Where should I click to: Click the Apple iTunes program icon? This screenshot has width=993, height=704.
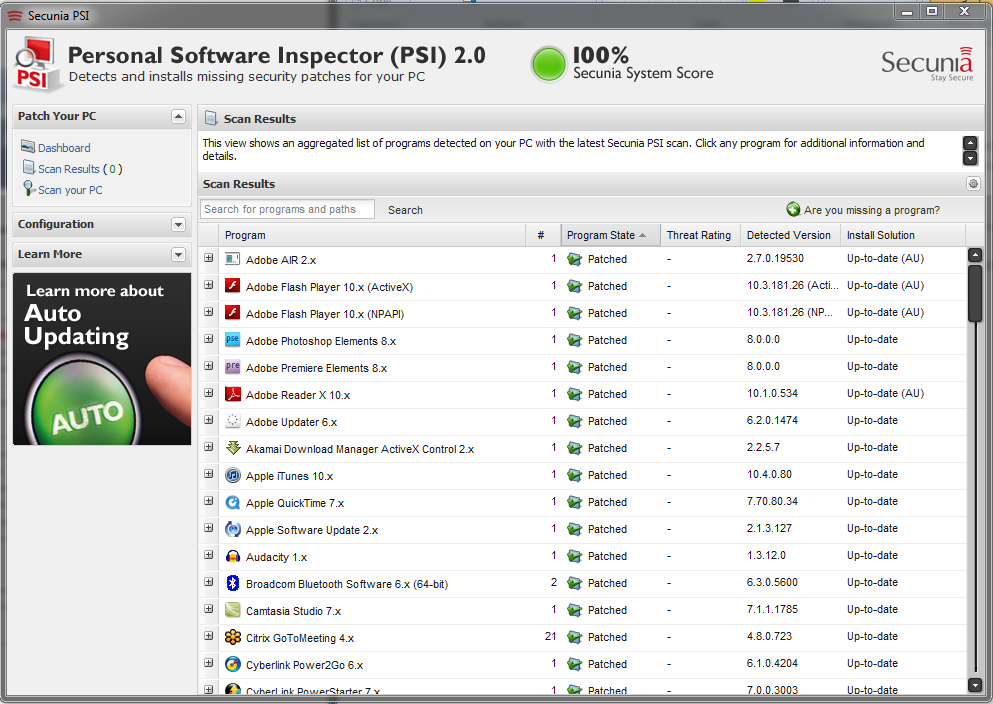[232, 475]
